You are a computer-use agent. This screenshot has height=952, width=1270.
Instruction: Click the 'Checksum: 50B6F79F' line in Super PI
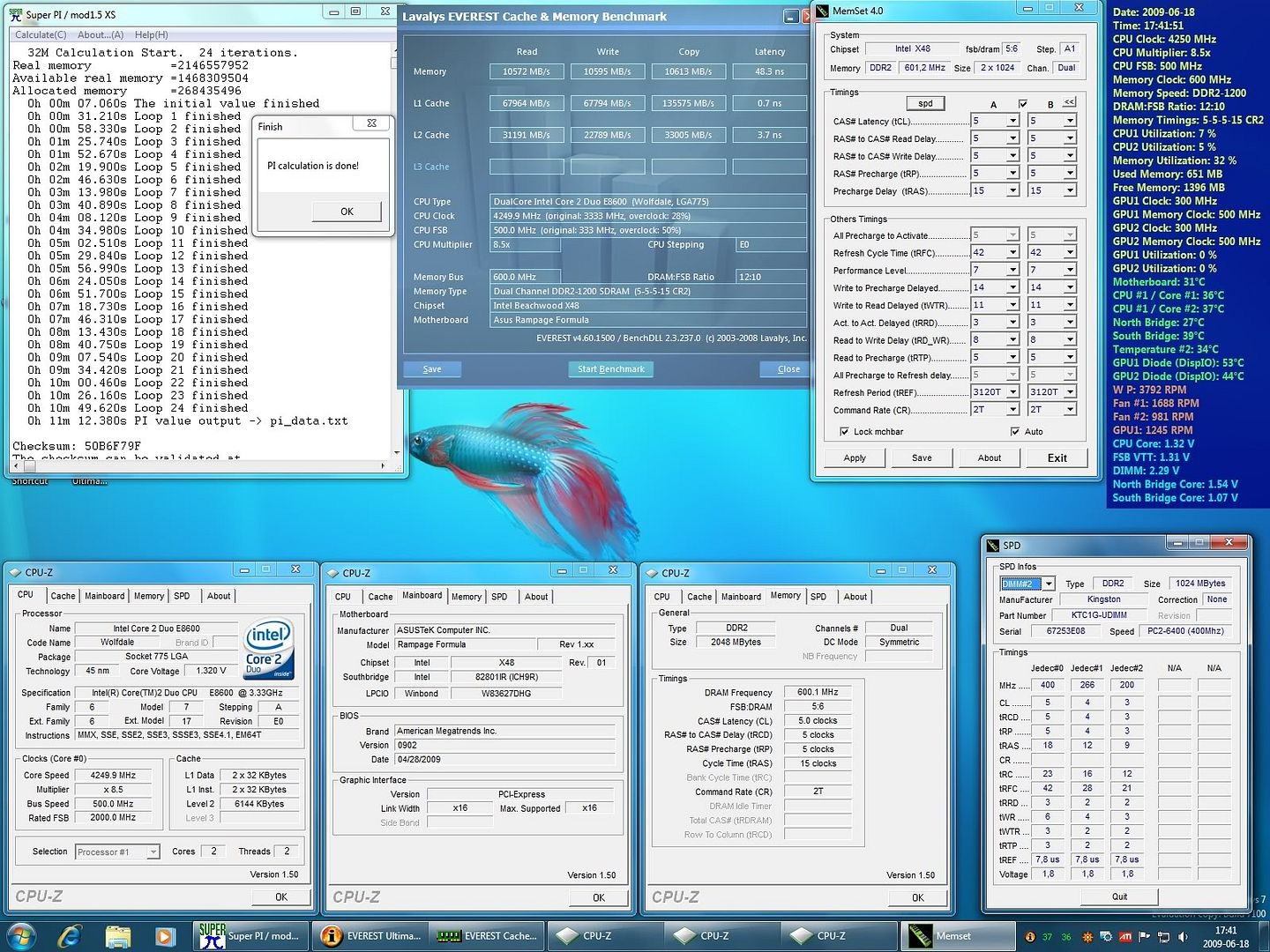(x=77, y=446)
